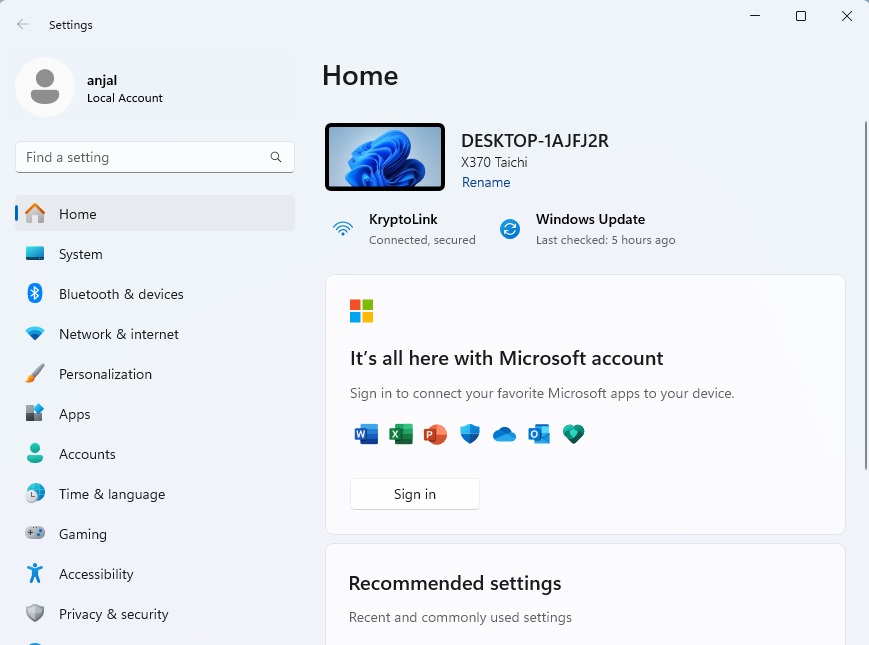Open KryptoLink network status
This screenshot has height=645, width=869.
coord(404,229)
